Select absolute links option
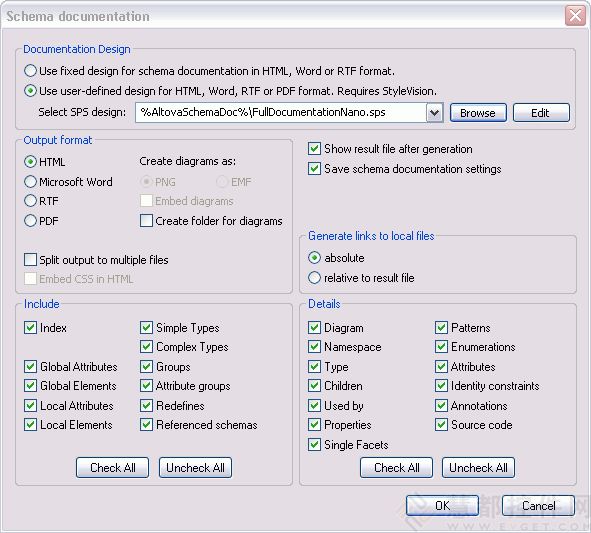The width and height of the screenshot is (591, 533). tap(314, 258)
